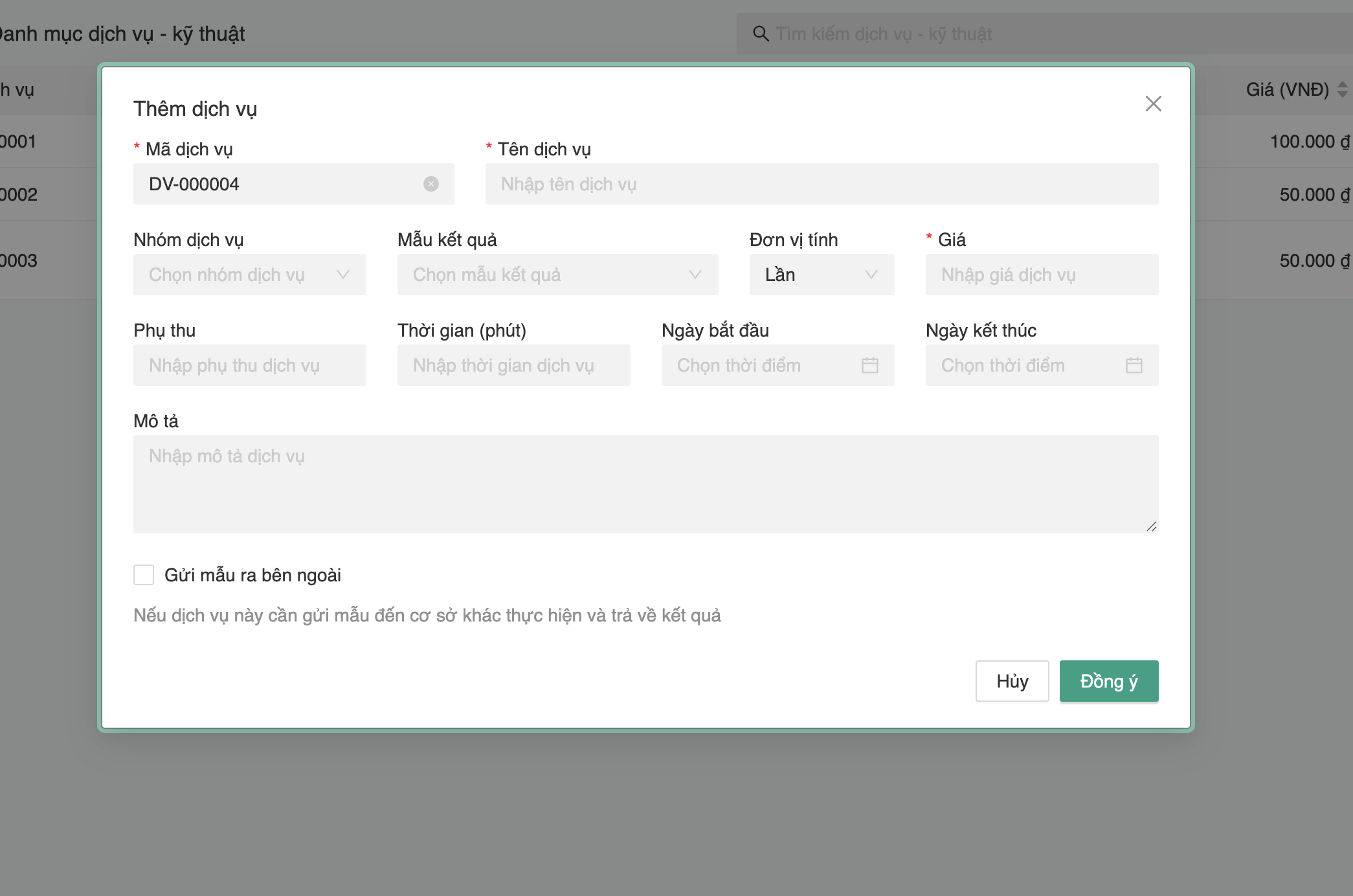This screenshot has height=896, width=1353.
Task: Click the Mô tả textarea resize handle
Action: 1151,526
